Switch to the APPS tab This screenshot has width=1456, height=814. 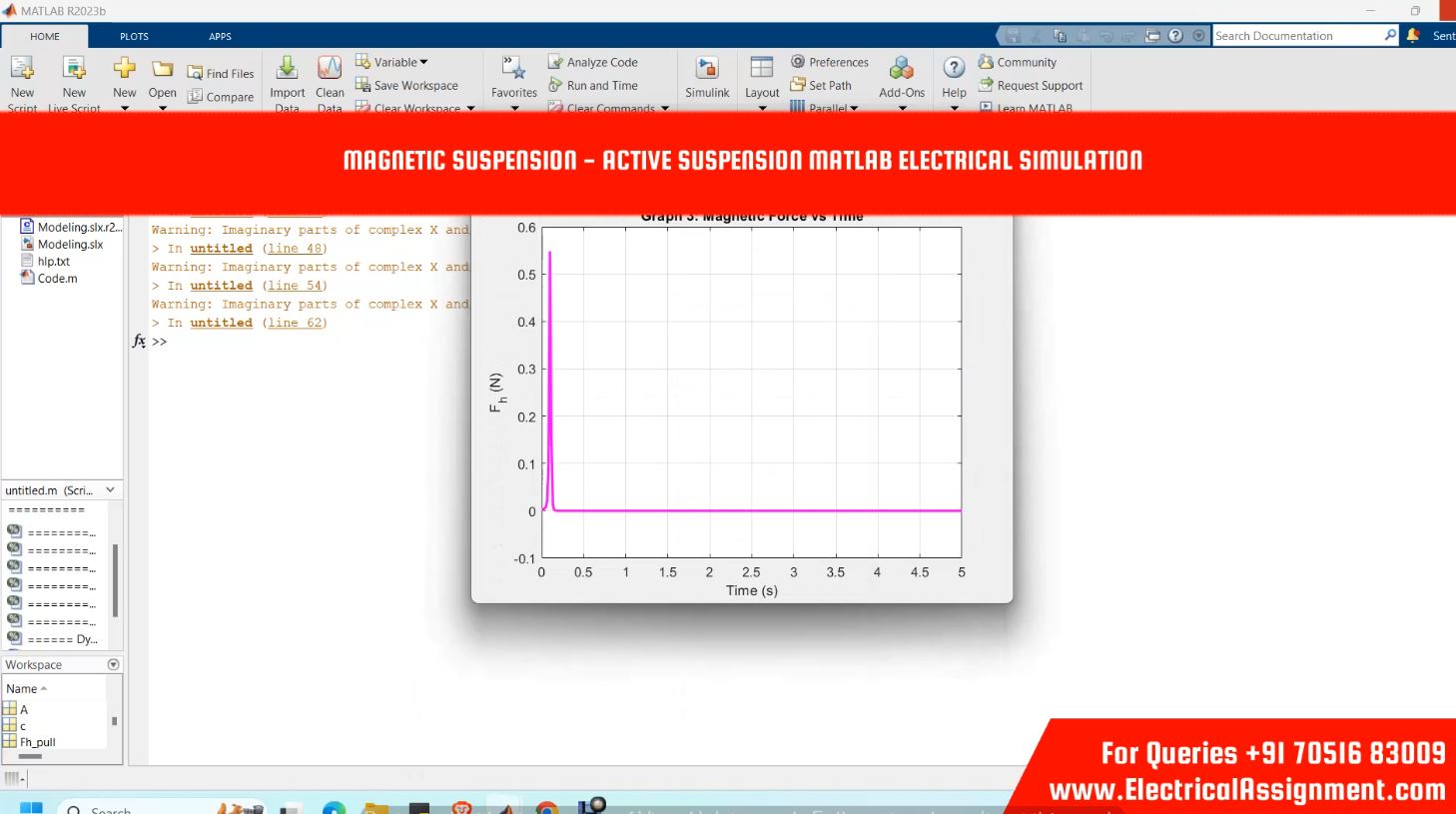[220, 36]
